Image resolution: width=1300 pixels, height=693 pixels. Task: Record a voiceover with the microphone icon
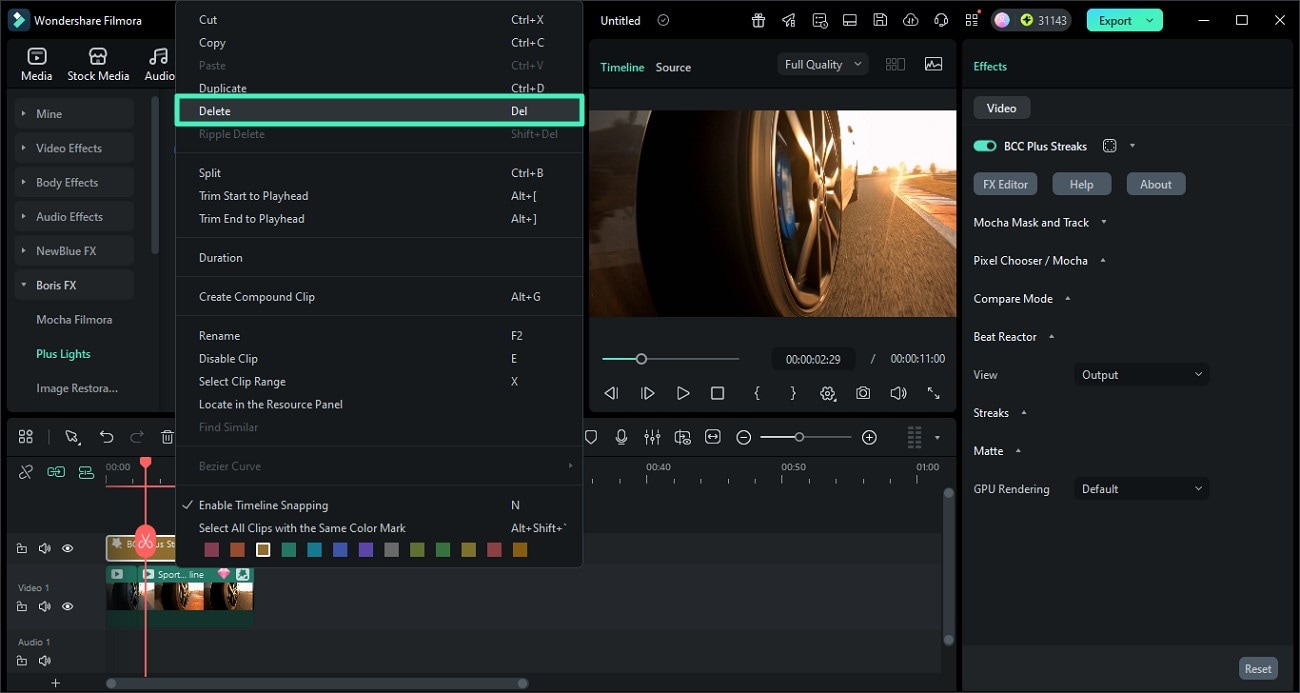[x=620, y=437]
